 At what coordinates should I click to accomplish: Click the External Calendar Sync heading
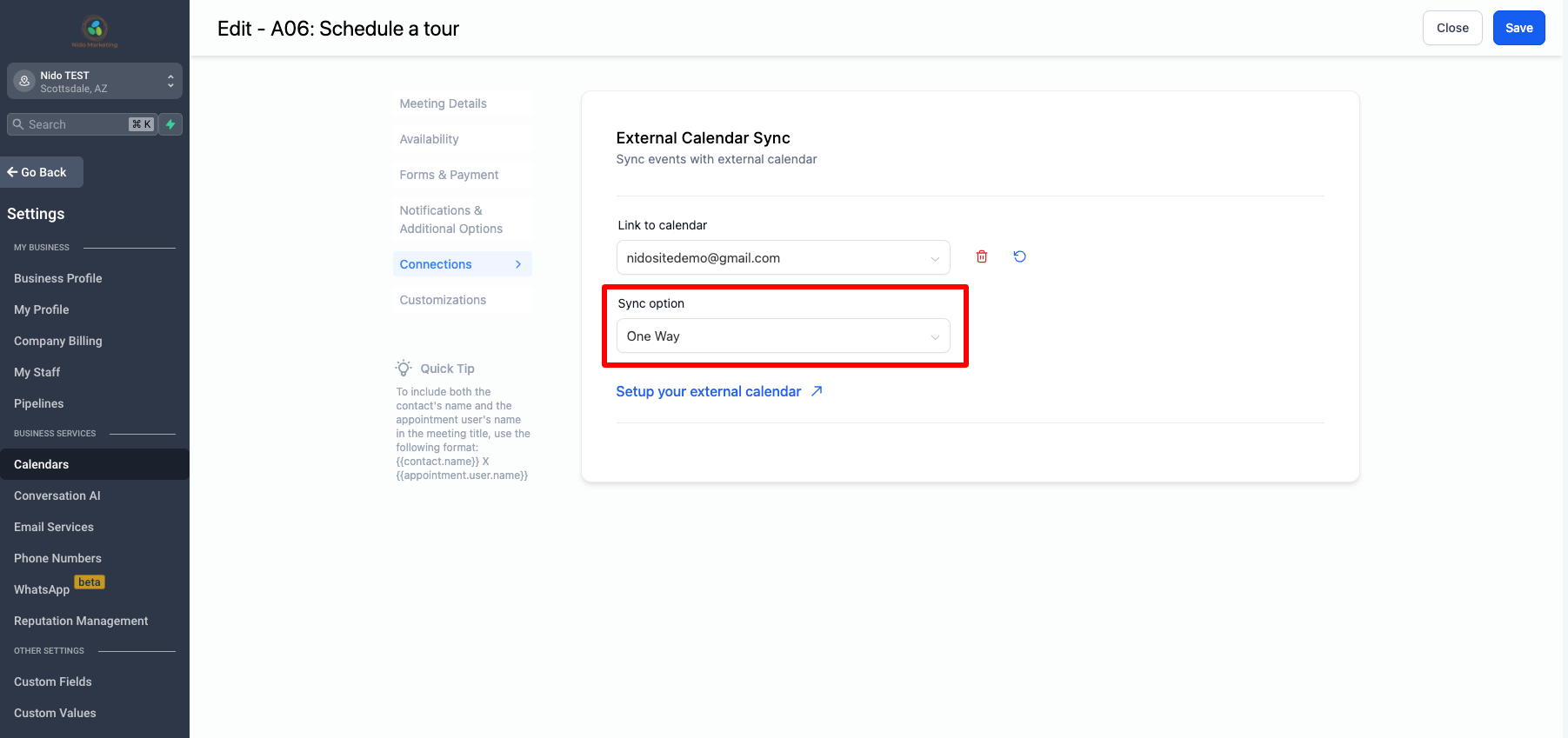(x=703, y=137)
